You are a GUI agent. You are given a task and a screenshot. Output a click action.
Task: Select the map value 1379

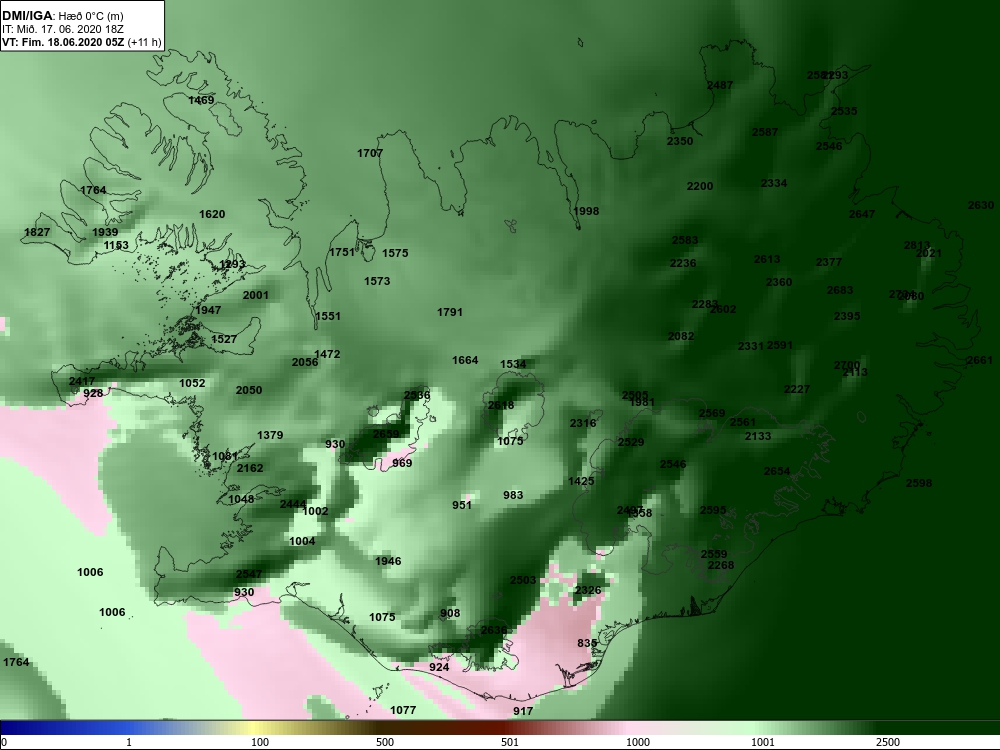pos(270,435)
